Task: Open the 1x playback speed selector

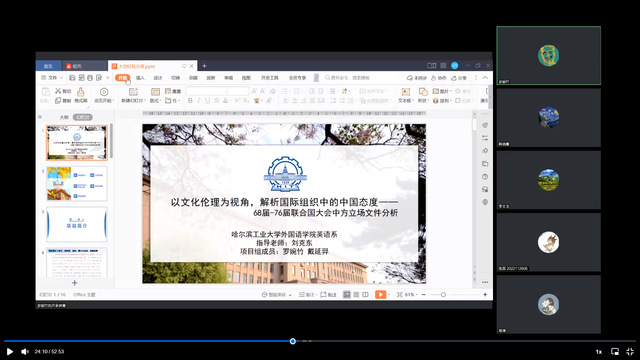Action: click(x=599, y=351)
